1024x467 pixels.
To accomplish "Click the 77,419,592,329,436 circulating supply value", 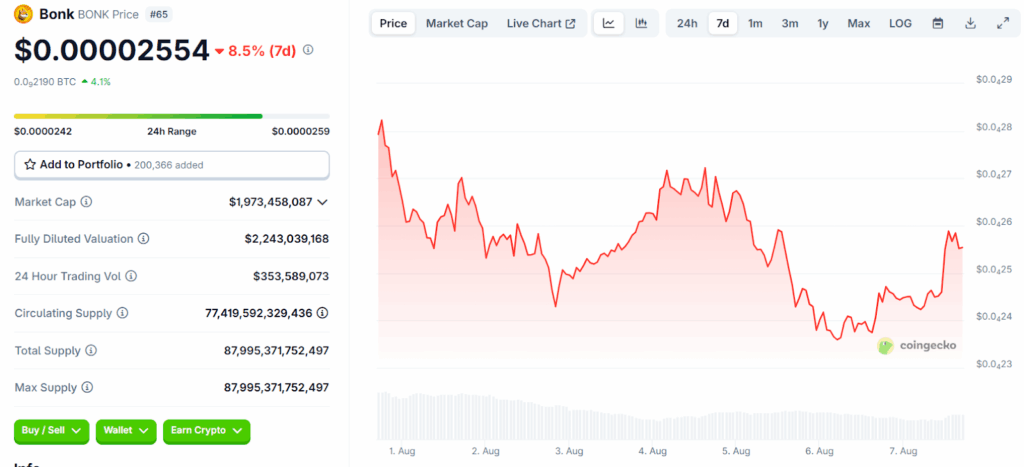I will (259, 314).
